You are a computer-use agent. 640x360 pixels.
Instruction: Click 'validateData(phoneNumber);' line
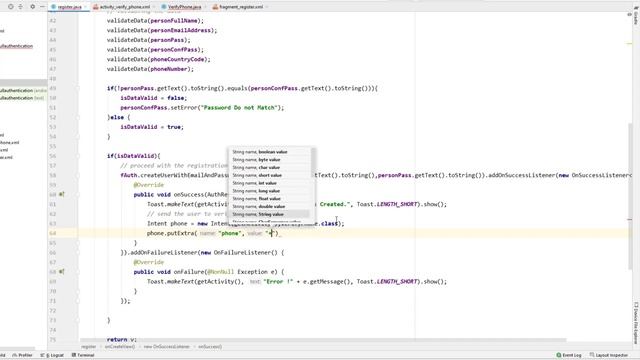(150, 69)
